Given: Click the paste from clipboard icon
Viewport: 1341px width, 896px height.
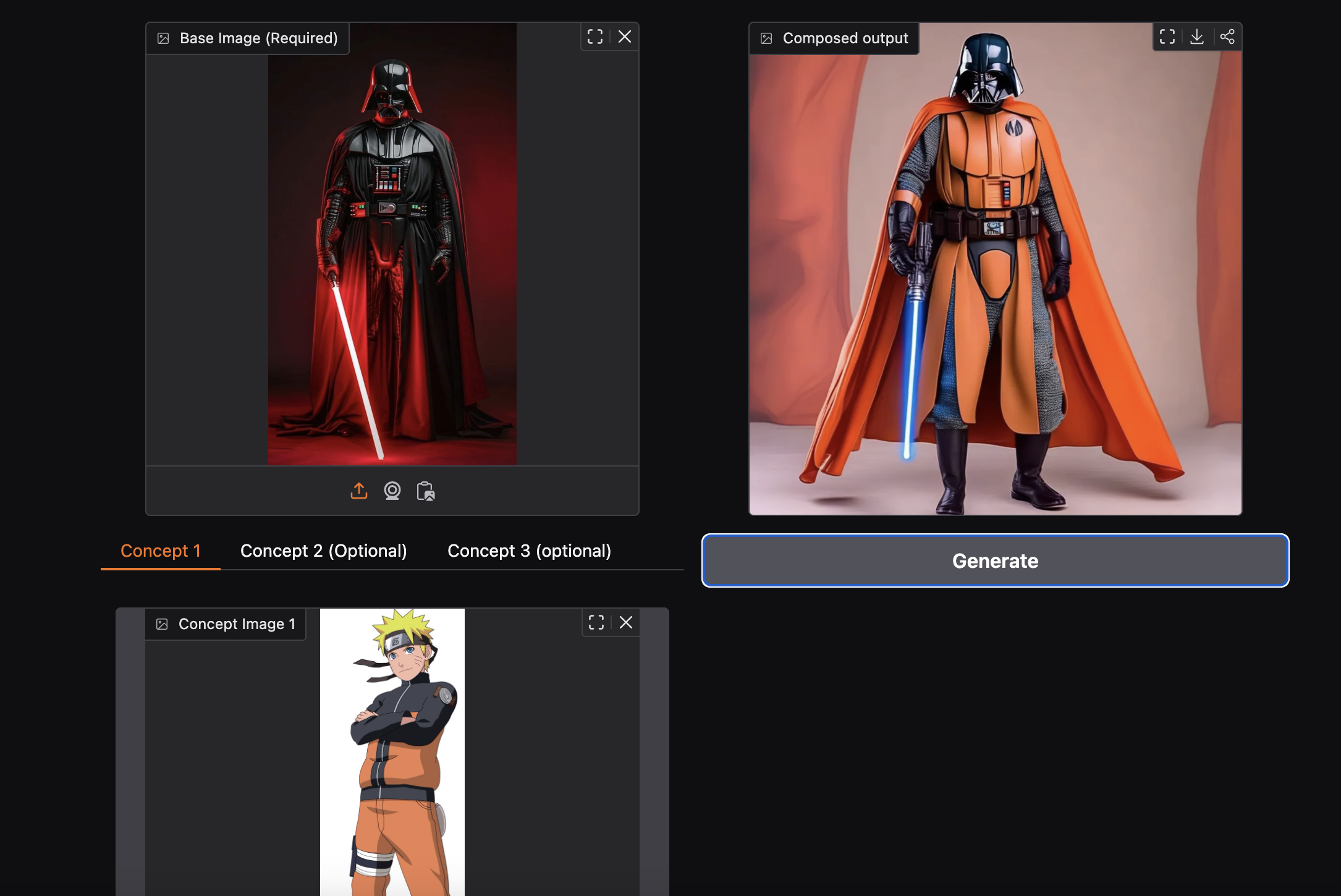Looking at the screenshot, I should pos(425,491).
